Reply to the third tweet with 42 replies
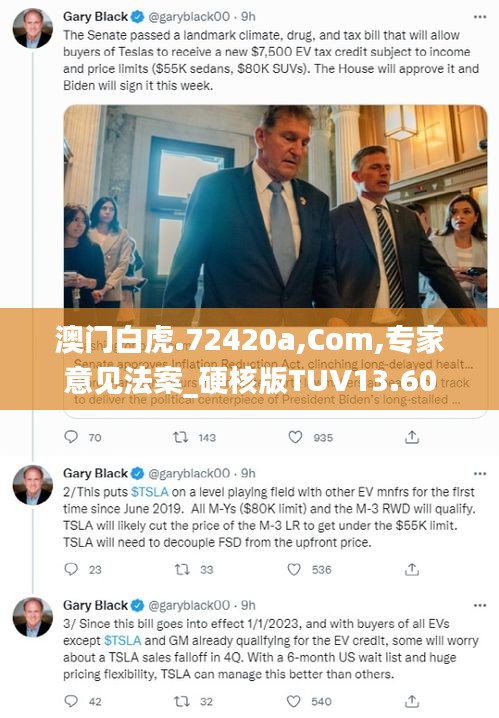The width and height of the screenshot is (499, 718). pos(71,701)
